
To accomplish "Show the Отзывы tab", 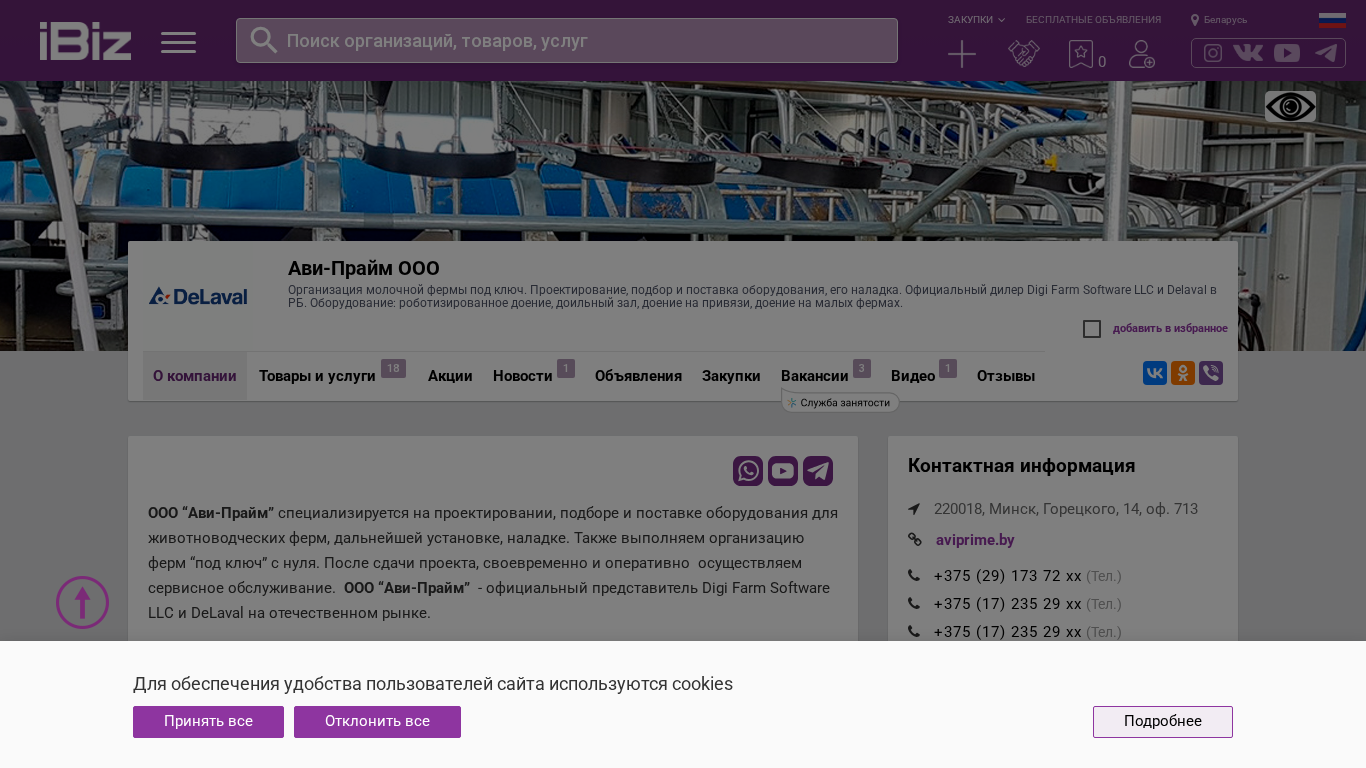I will tap(1006, 376).
